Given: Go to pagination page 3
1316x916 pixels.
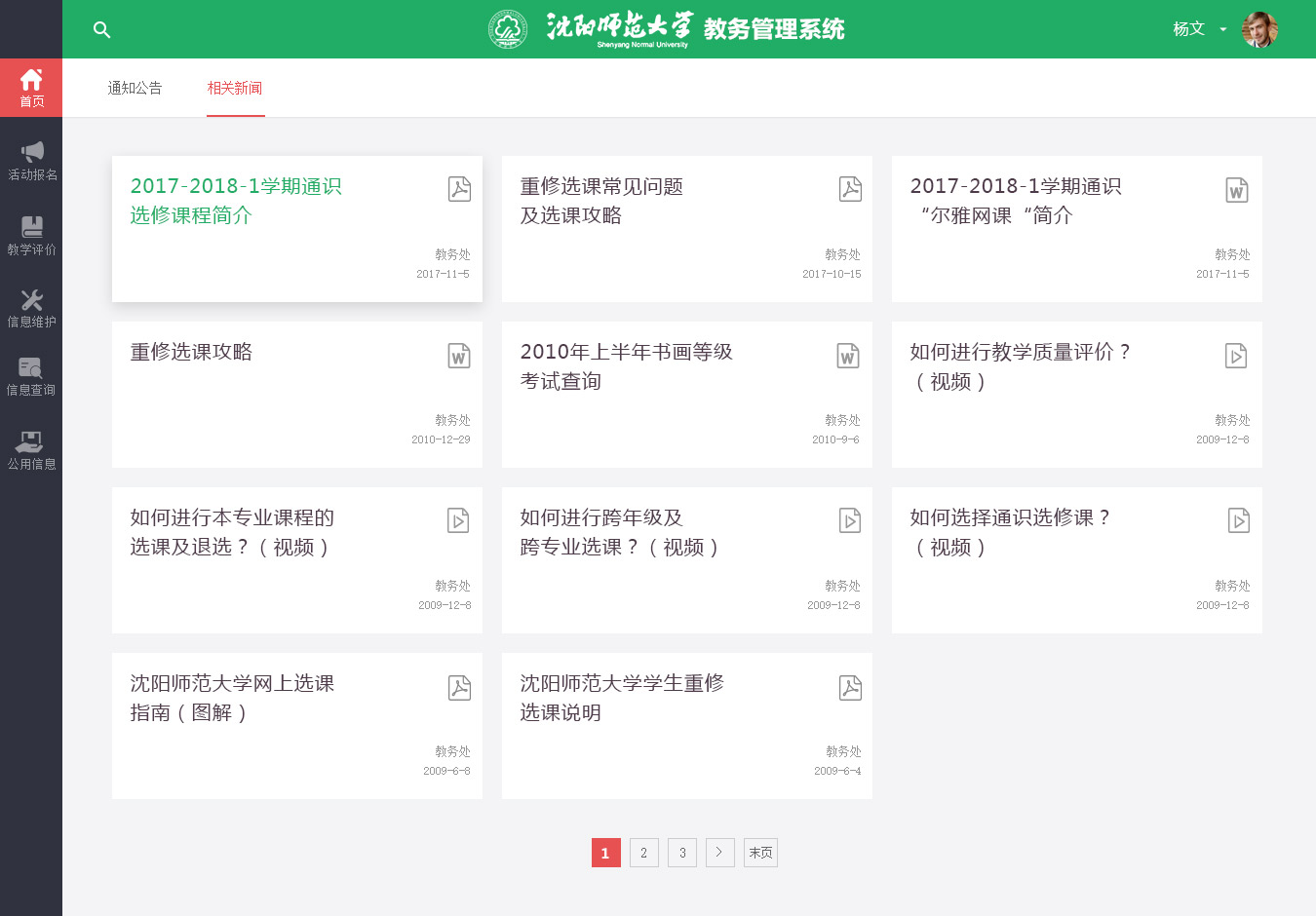Looking at the screenshot, I should (682, 853).
